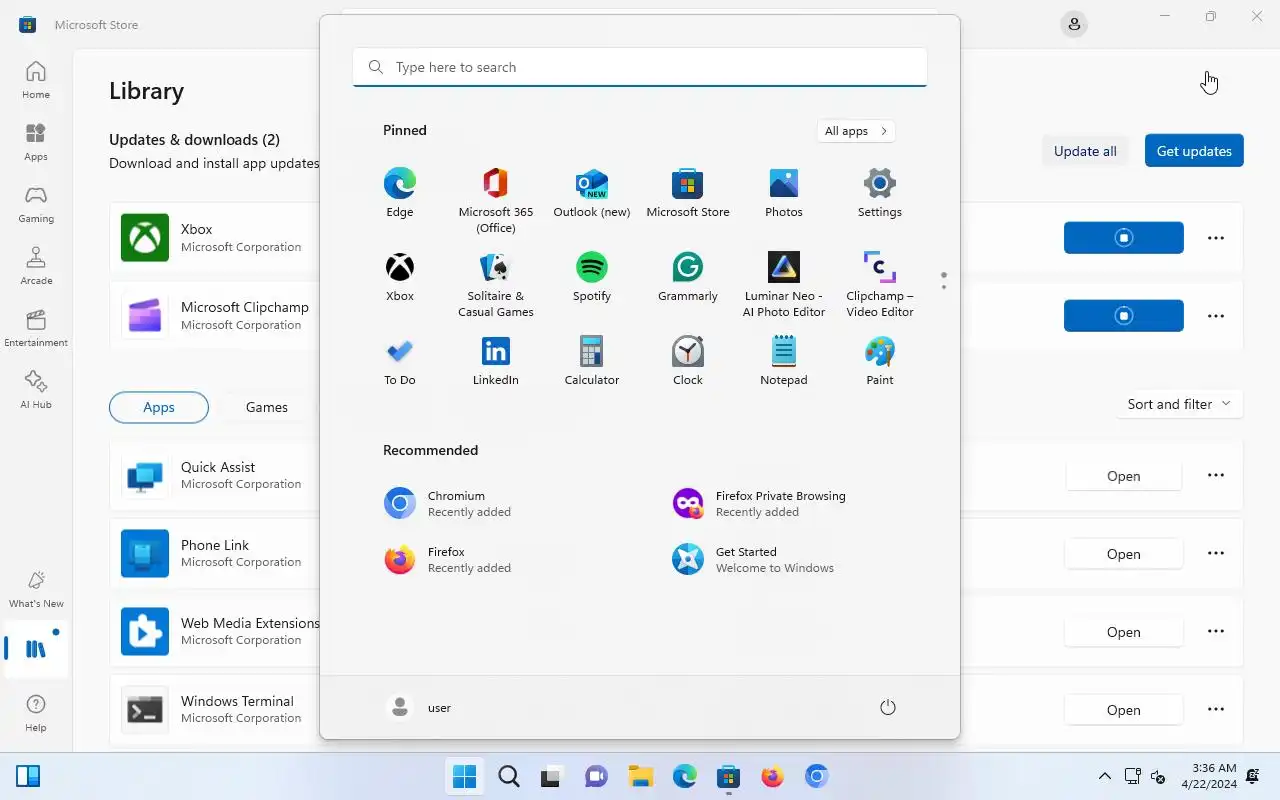This screenshot has height=800, width=1280.
Task: Click the Windows Start button on taskbar
Action: coord(465,776)
